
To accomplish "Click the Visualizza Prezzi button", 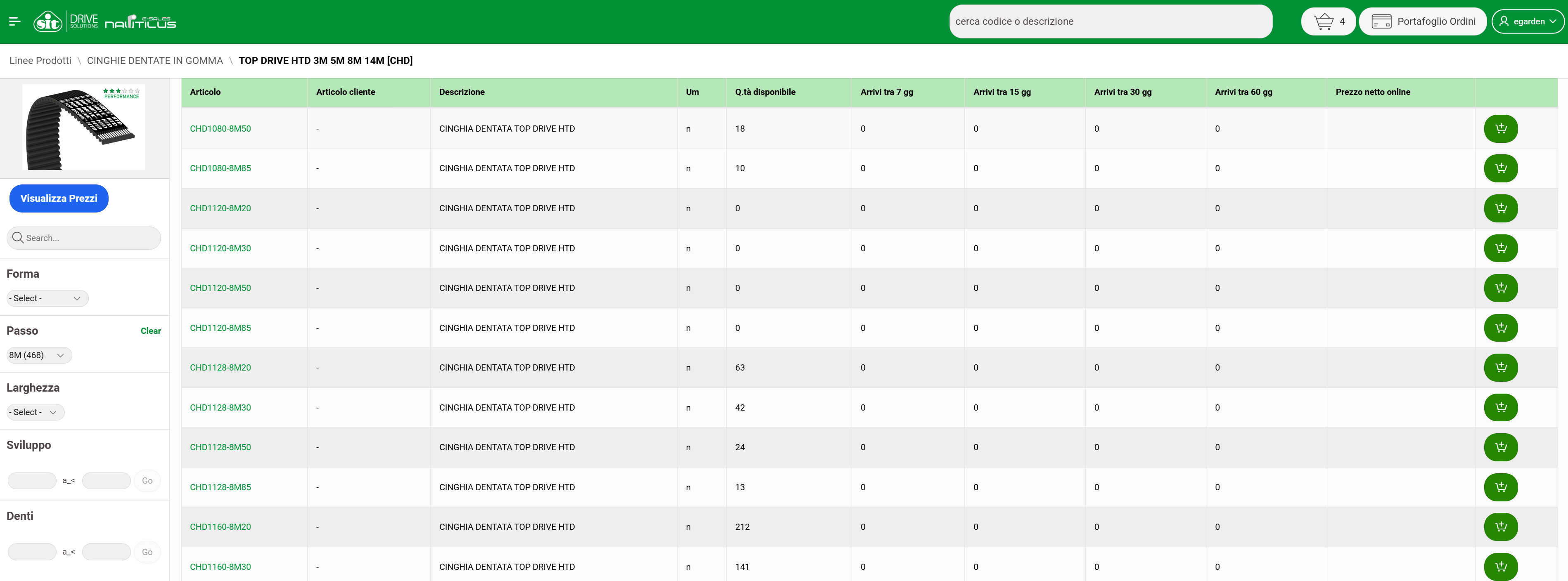I will (59, 198).
